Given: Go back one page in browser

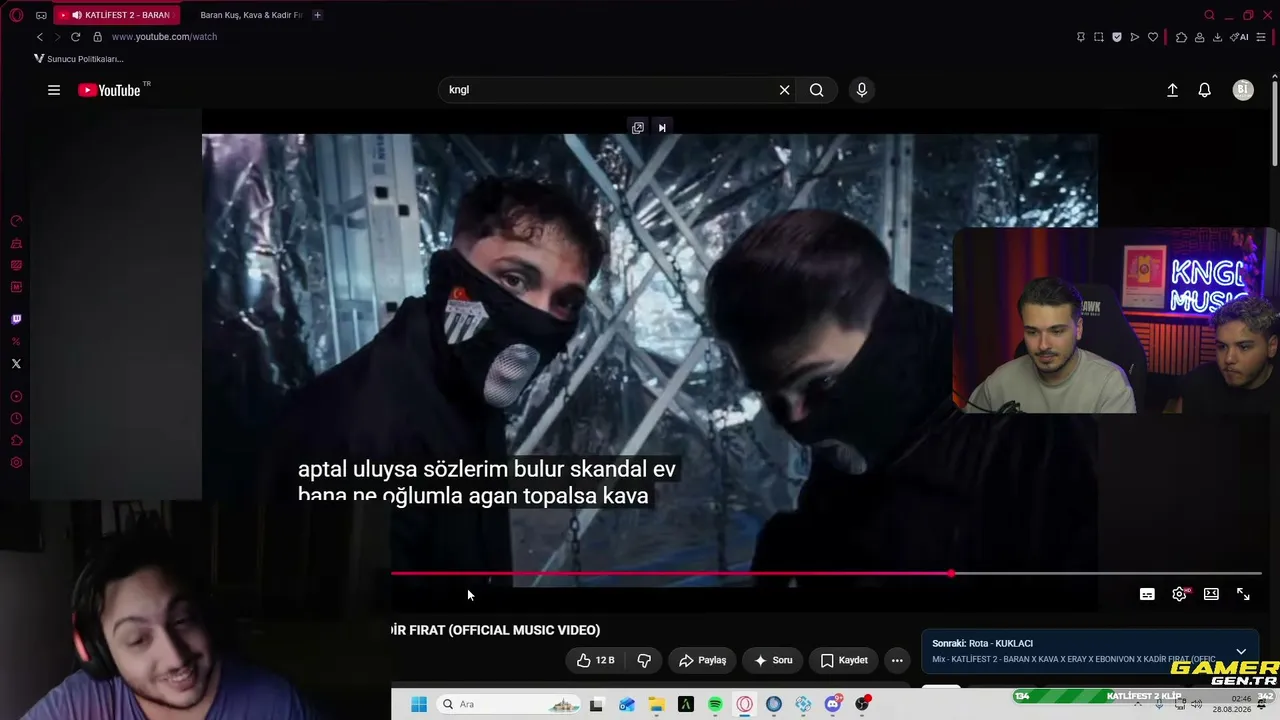Looking at the screenshot, I should tap(40, 37).
